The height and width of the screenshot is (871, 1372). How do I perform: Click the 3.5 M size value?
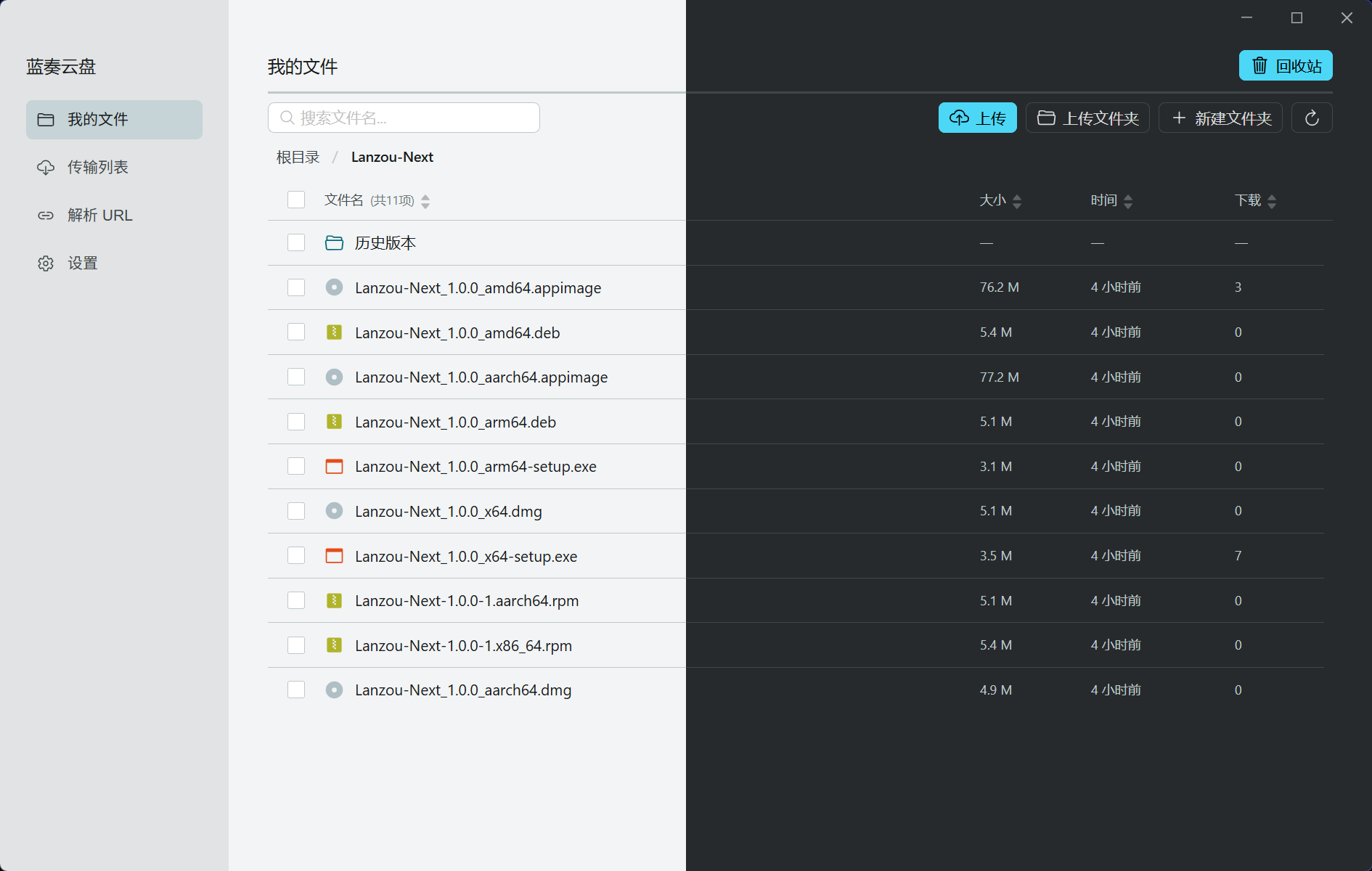pos(995,556)
